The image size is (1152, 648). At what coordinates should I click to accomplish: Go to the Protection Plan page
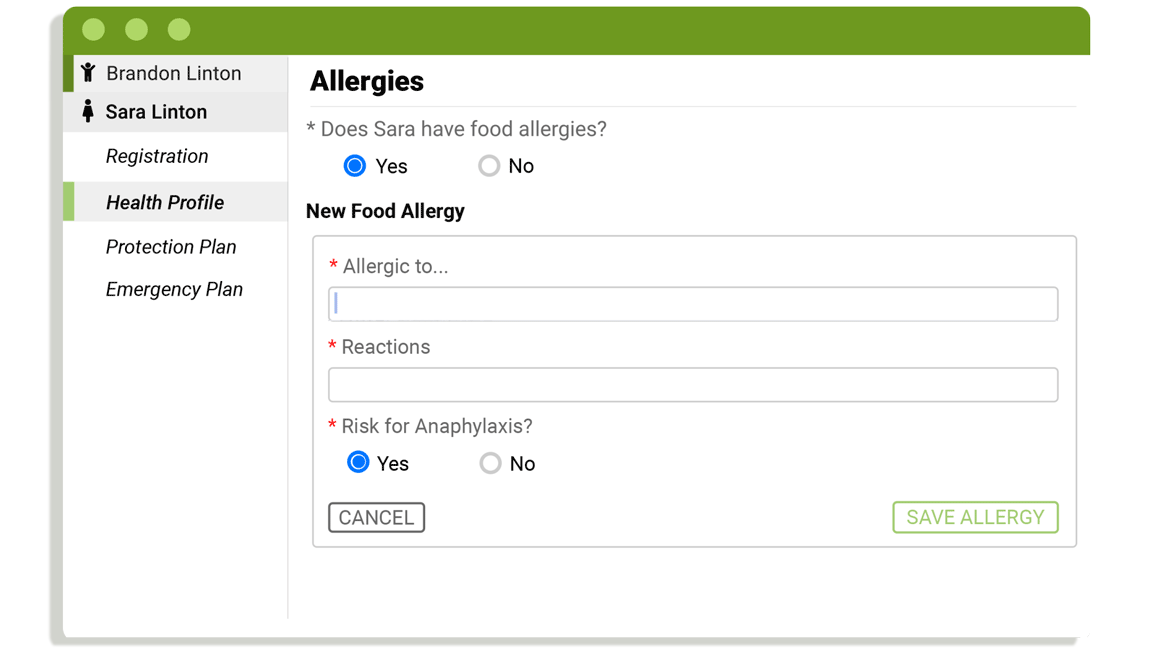tap(171, 247)
